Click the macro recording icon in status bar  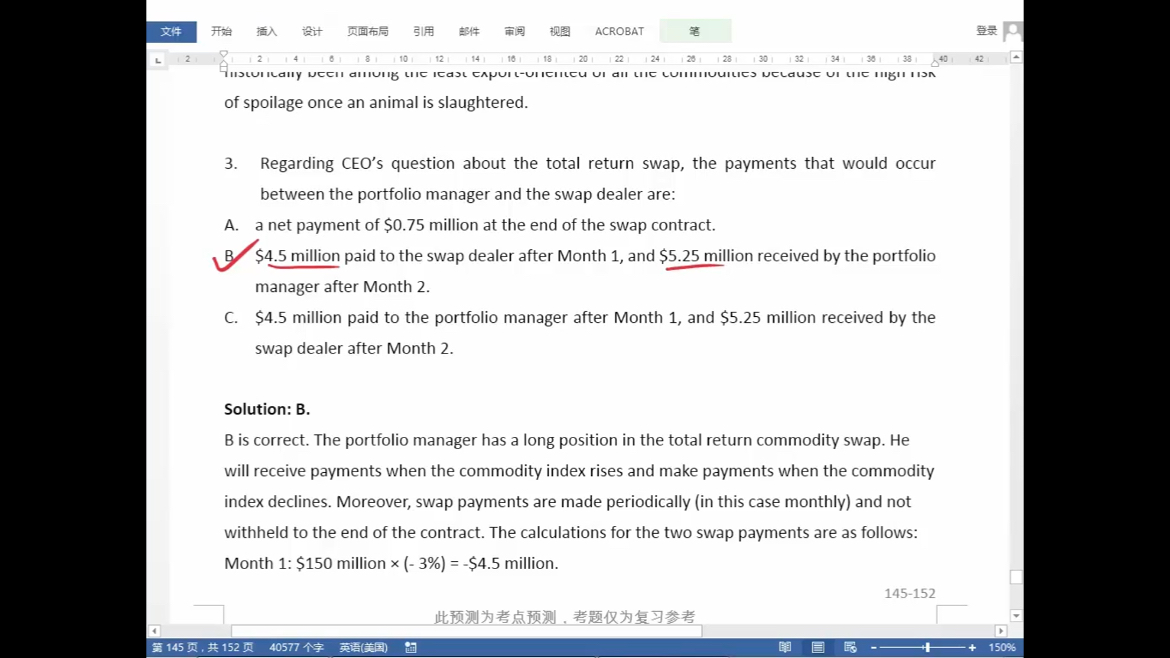coord(411,648)
